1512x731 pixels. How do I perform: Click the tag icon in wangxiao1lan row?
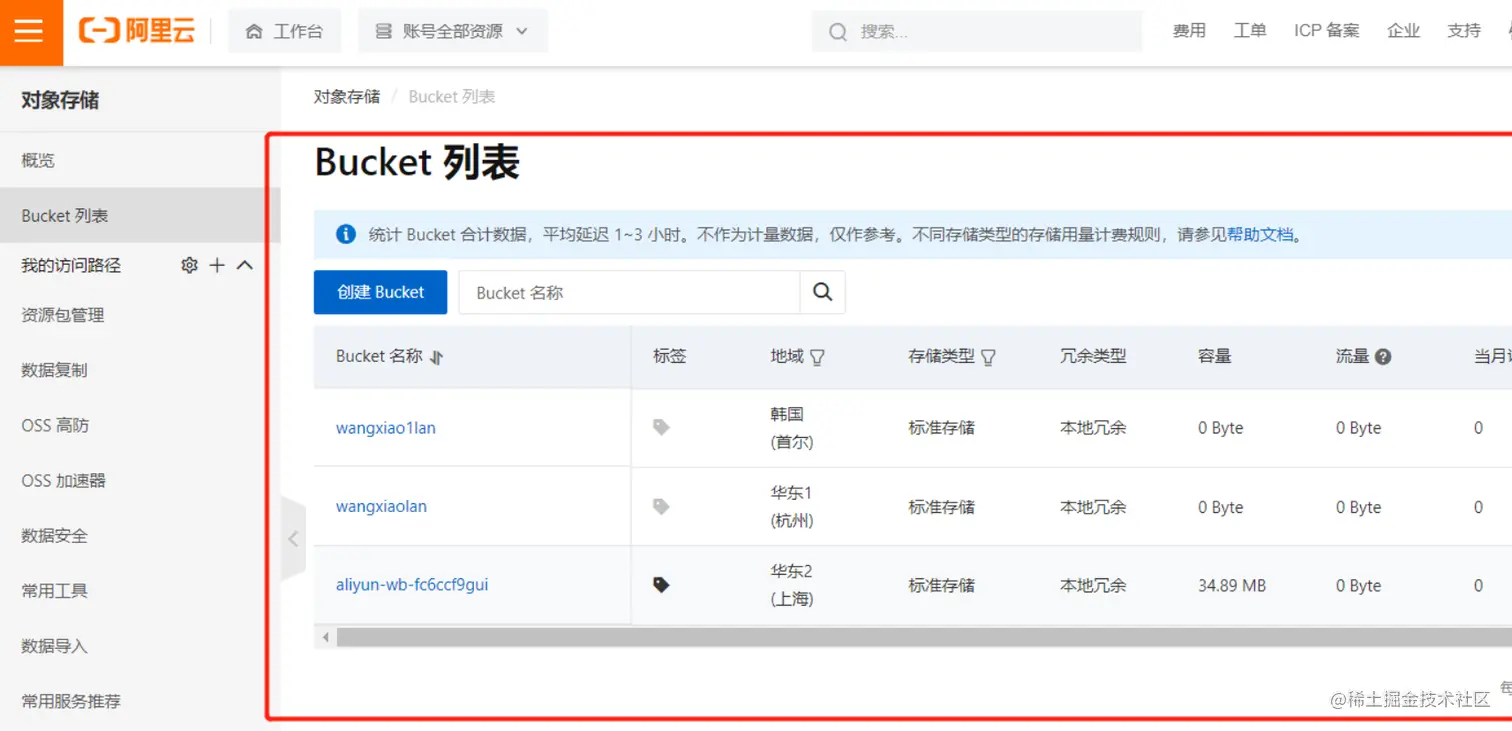pyautogui.click(x=661, y=427)
